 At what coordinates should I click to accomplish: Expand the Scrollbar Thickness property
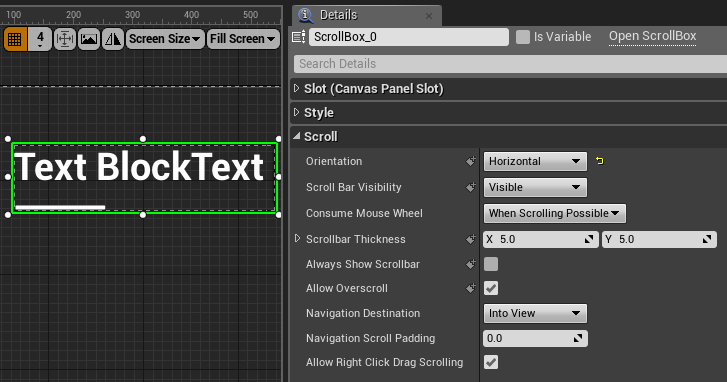297,238
